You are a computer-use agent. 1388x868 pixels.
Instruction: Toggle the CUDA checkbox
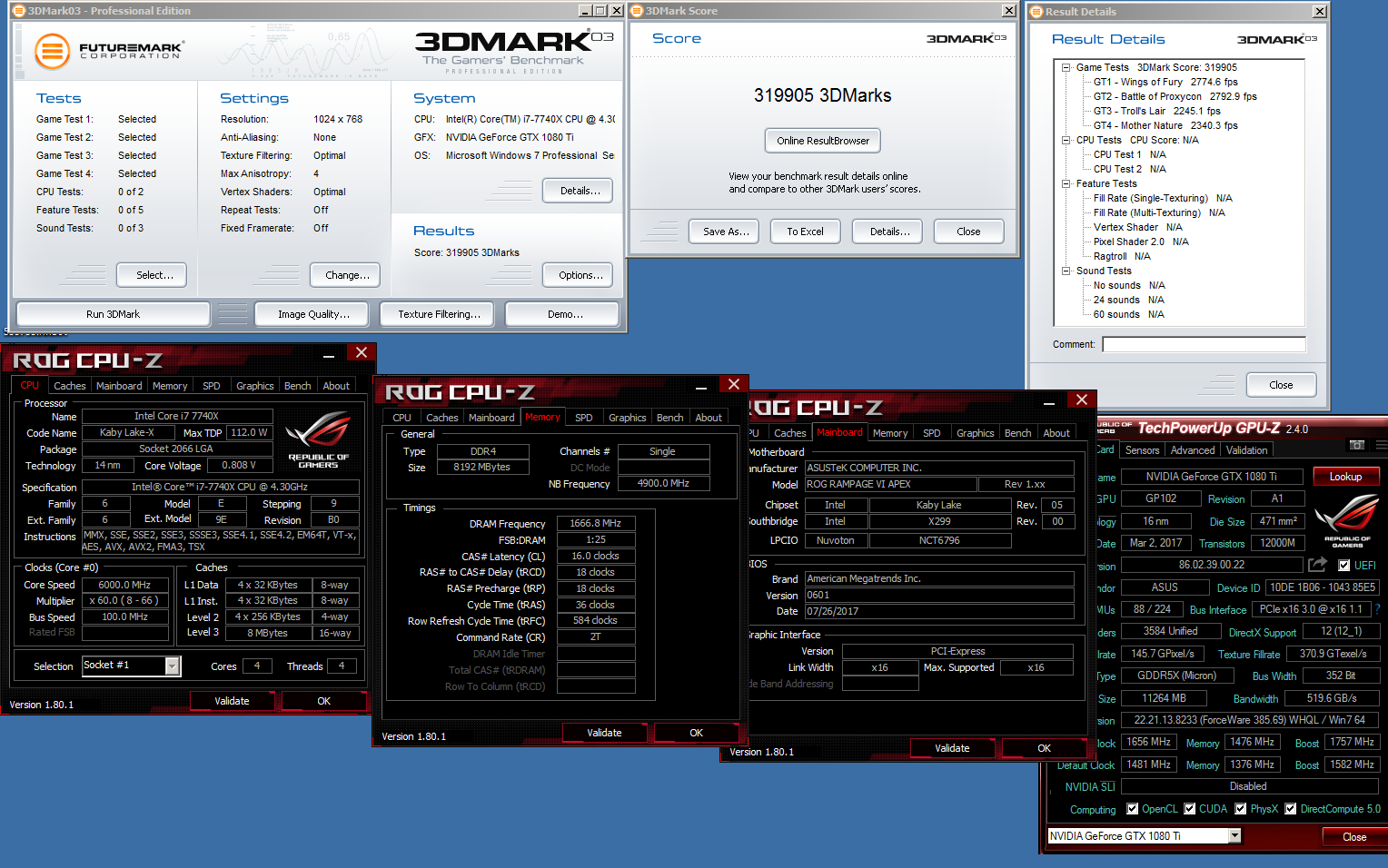click(1189, 808)
